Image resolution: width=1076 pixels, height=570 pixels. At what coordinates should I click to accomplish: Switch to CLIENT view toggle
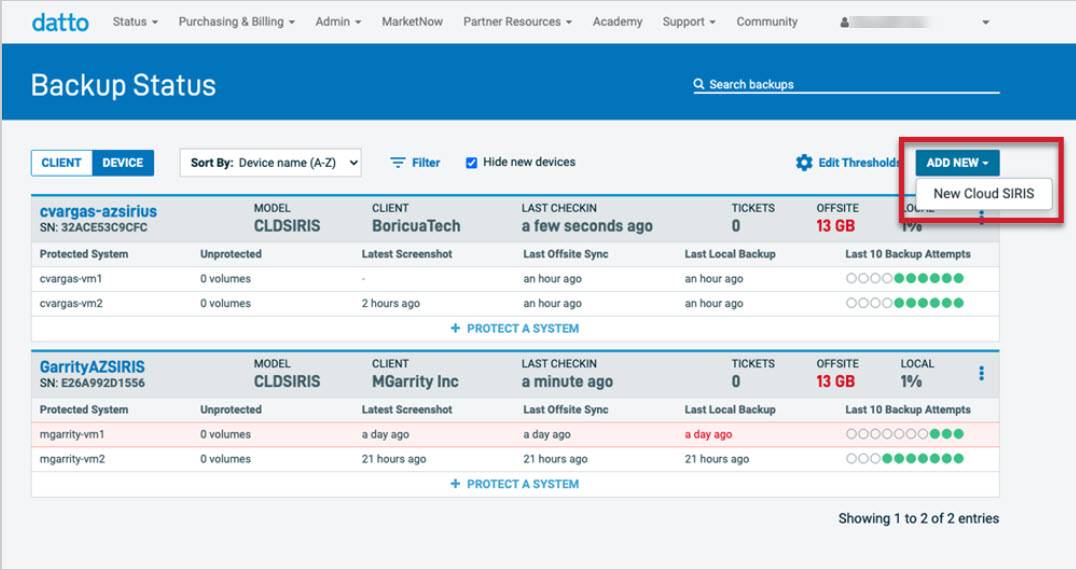[x=62, y=163]
